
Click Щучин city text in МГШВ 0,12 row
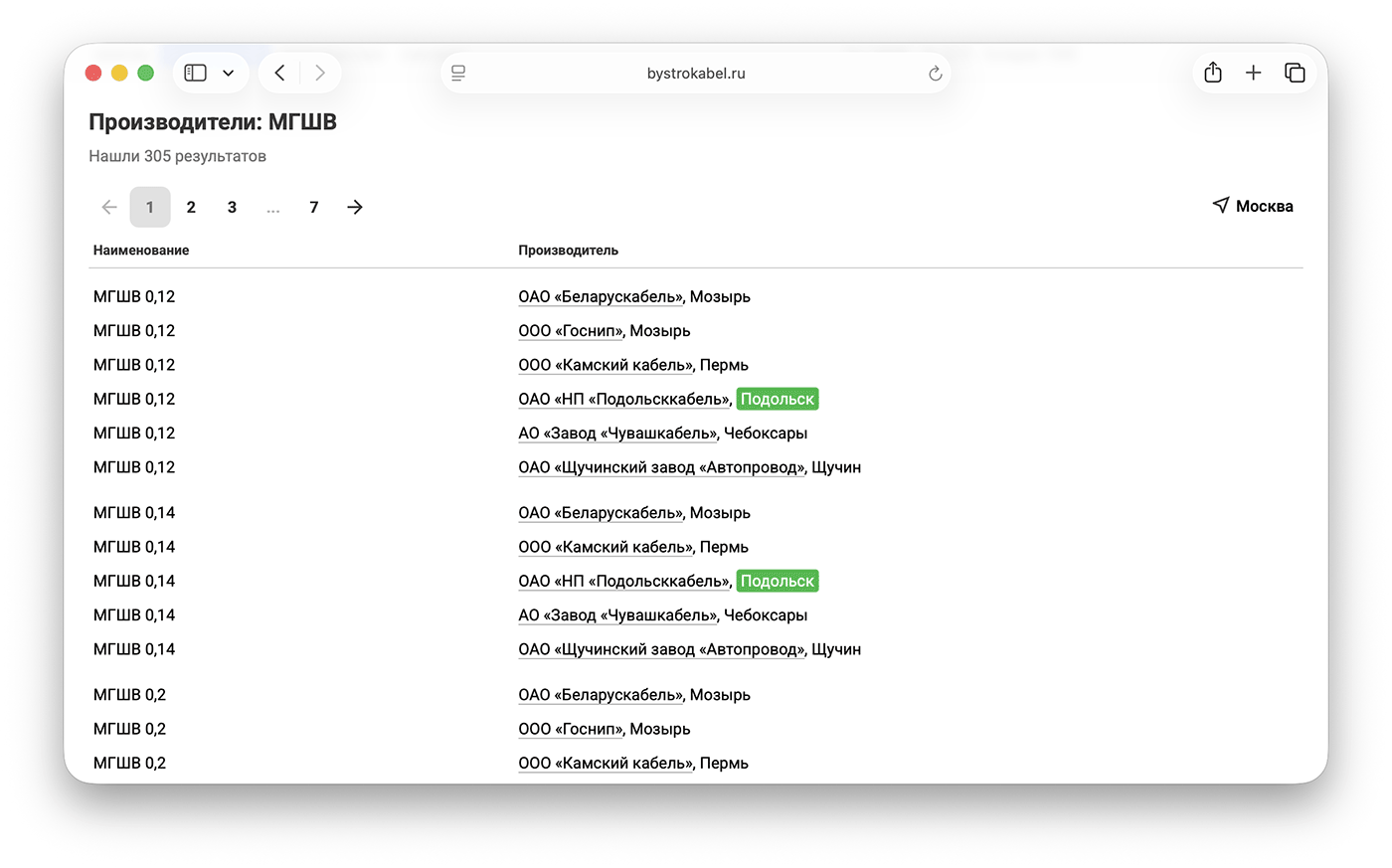836,467
